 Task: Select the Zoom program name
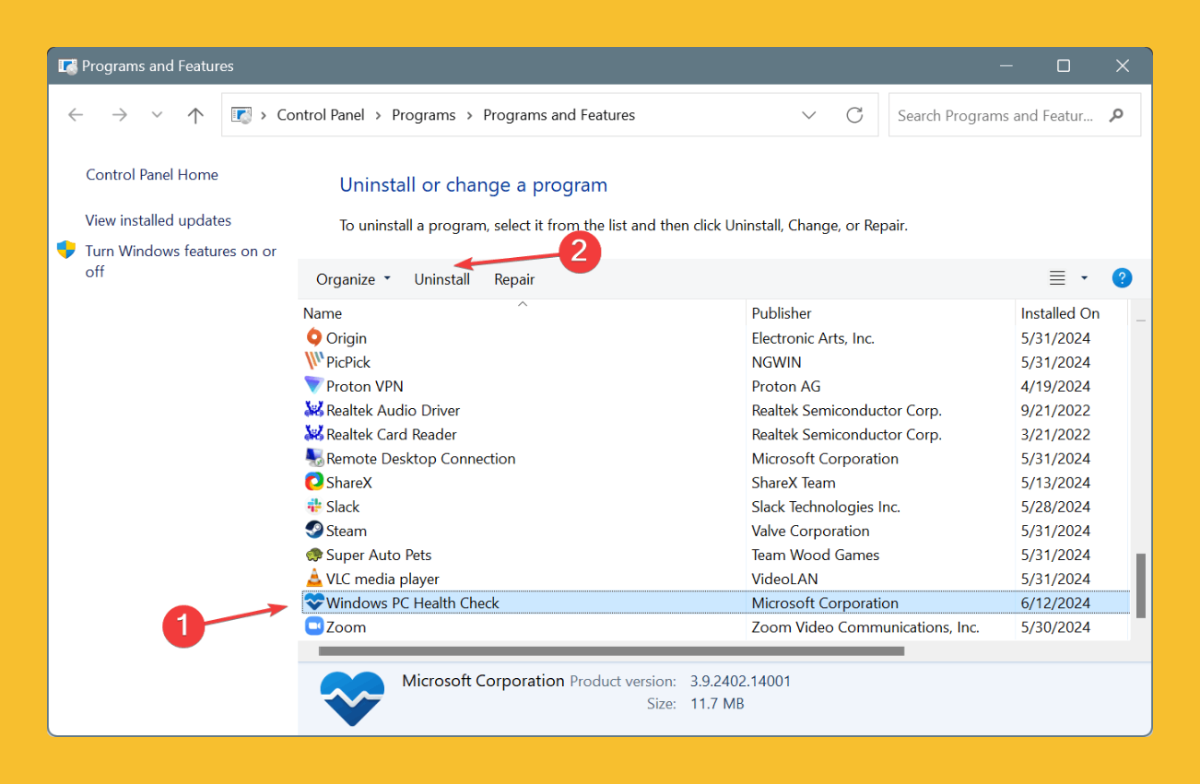point(346,627)
